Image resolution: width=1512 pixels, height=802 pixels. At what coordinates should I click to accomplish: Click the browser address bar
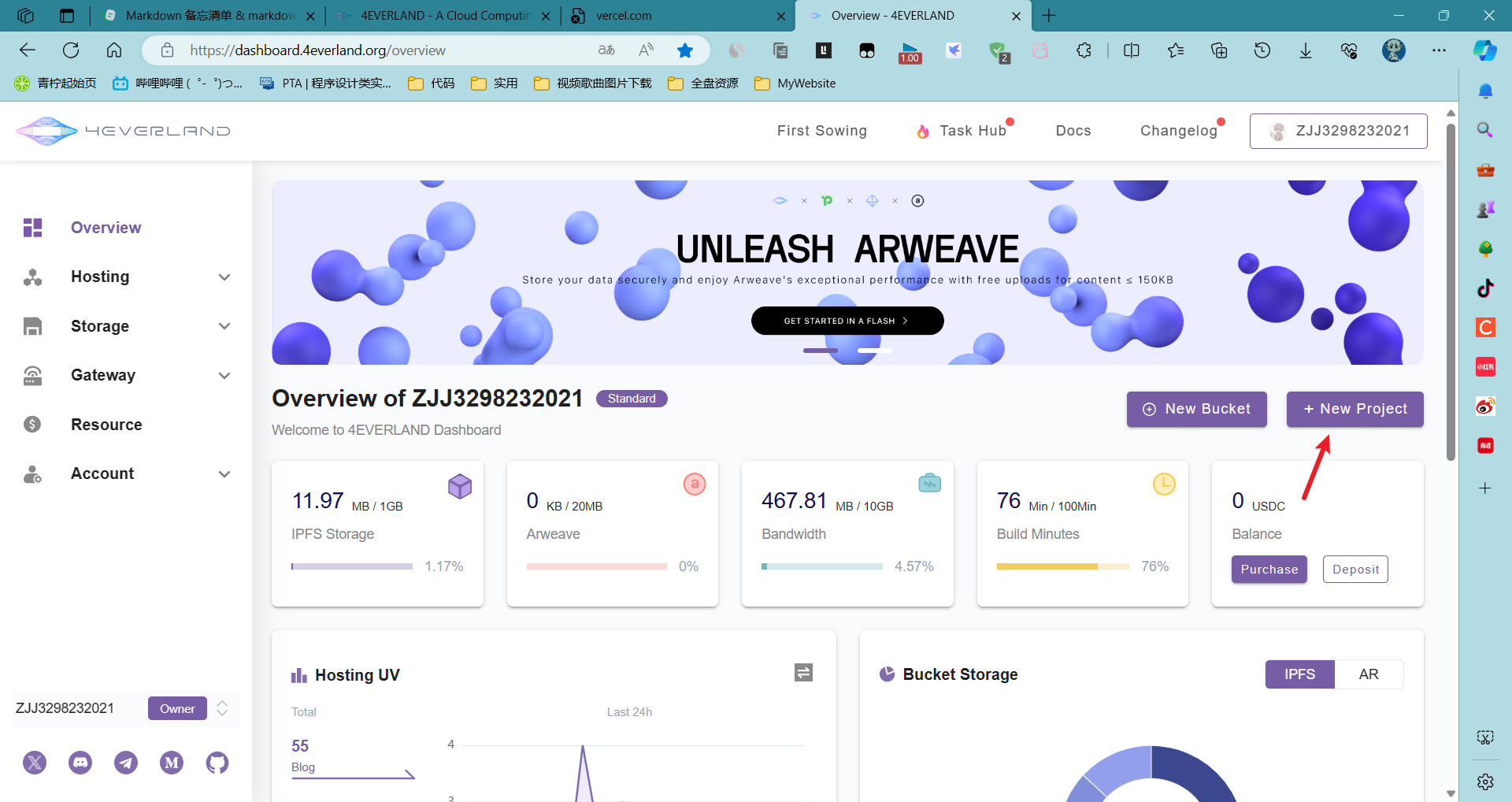click(386, 50)
